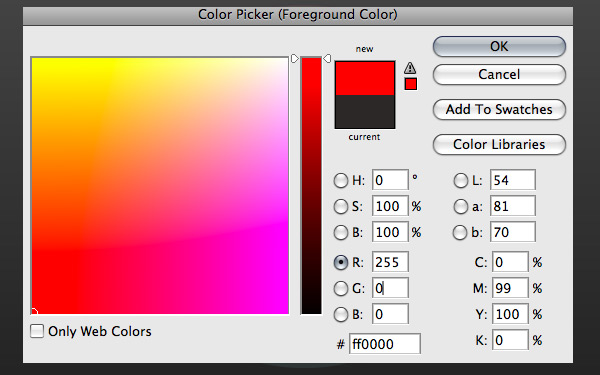Select the H hue radio button
This screenshot has width=600, height=375.
pos(341,180)
